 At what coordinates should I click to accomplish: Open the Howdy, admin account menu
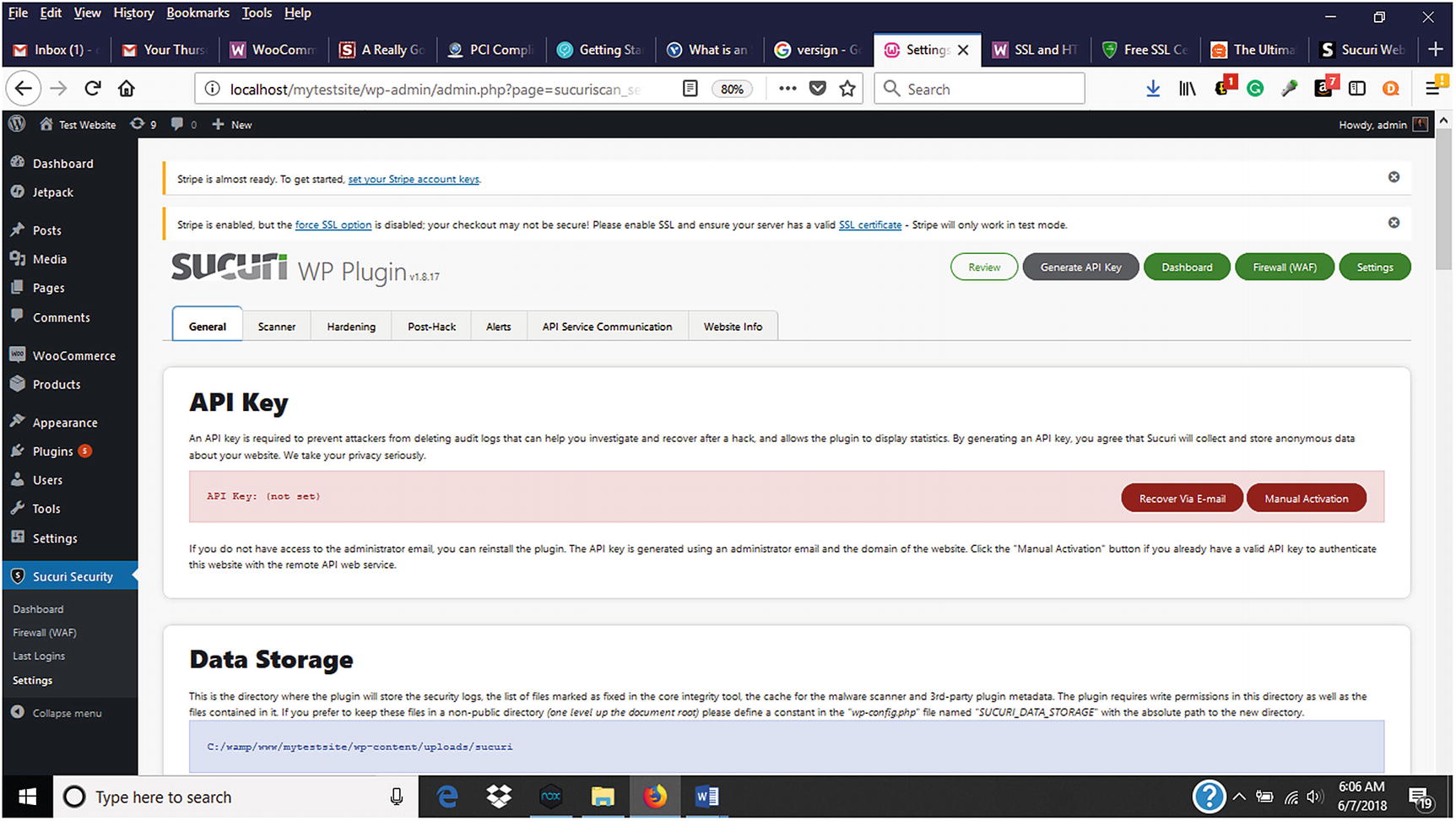1383,124
